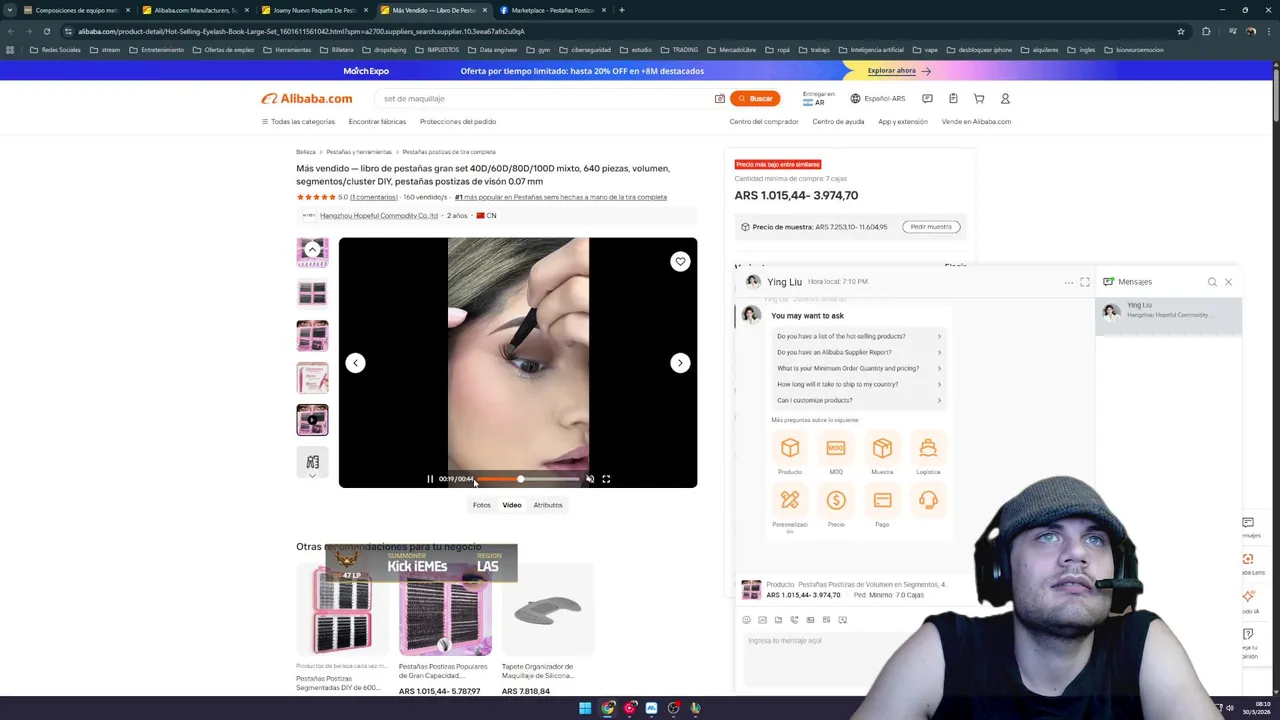This screenshot has height=720, width=1280.
Task: Seek within the video progress bar
Action: (527, 479)
